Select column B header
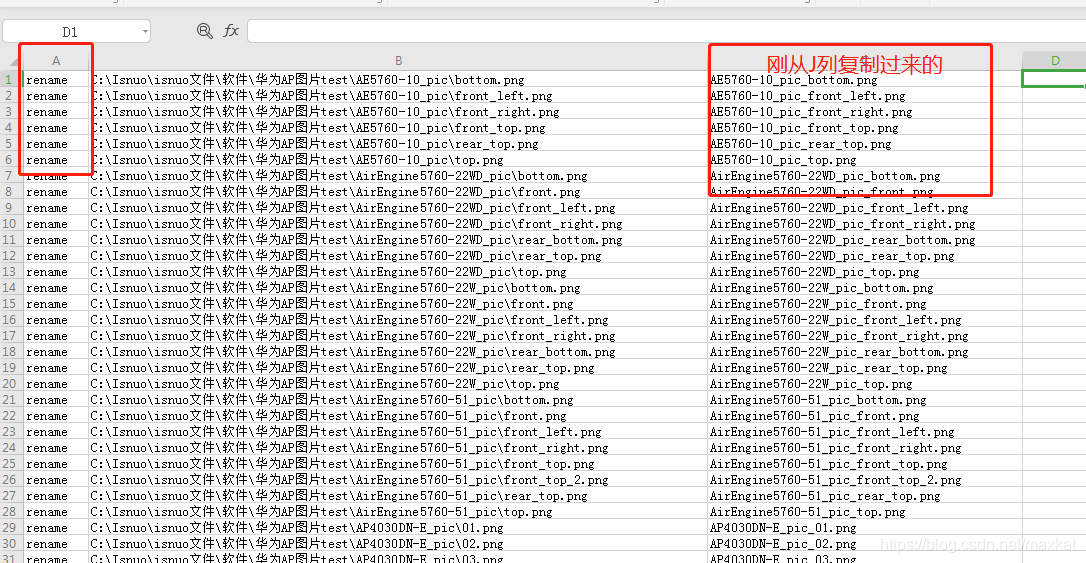 (398, 61)
